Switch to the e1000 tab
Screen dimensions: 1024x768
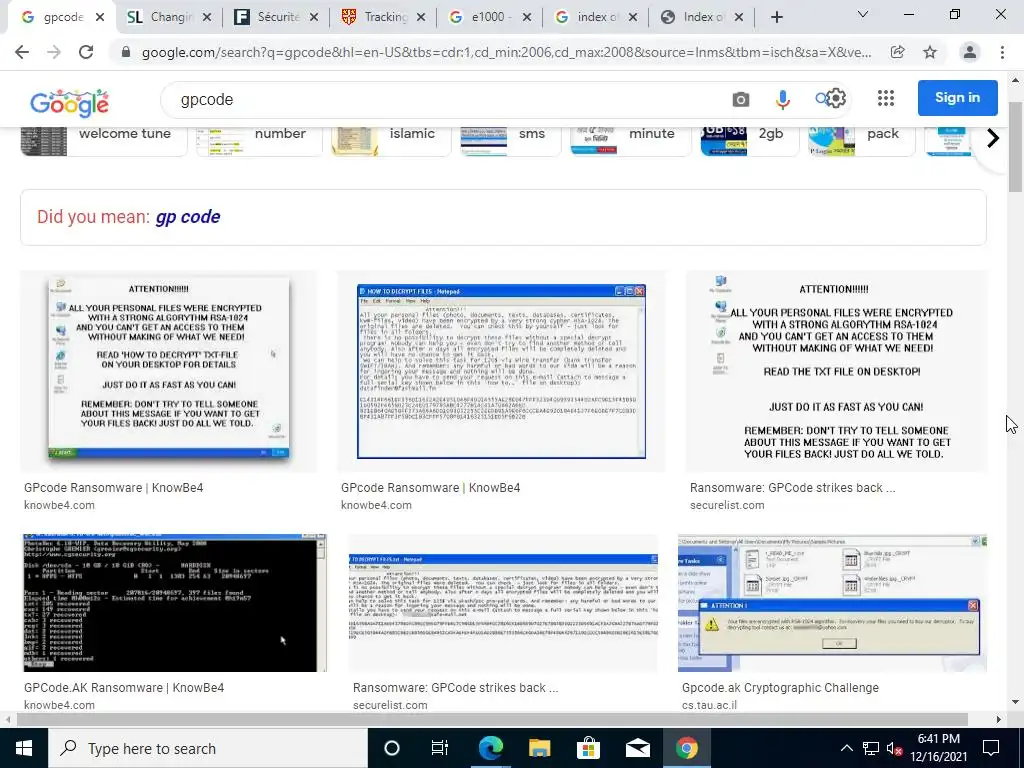click(492, 18)
